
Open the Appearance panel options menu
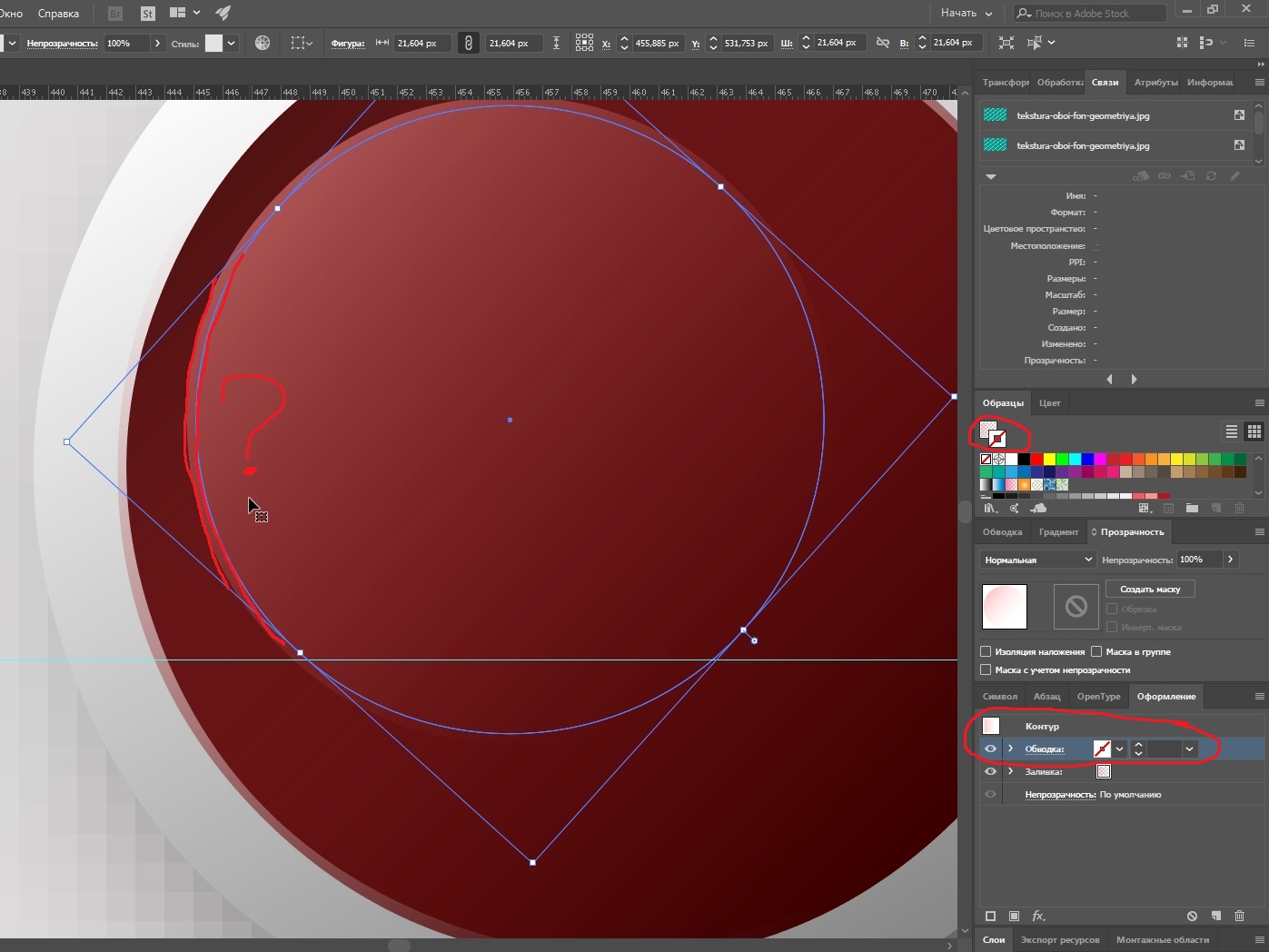[x=1259, y=696]
